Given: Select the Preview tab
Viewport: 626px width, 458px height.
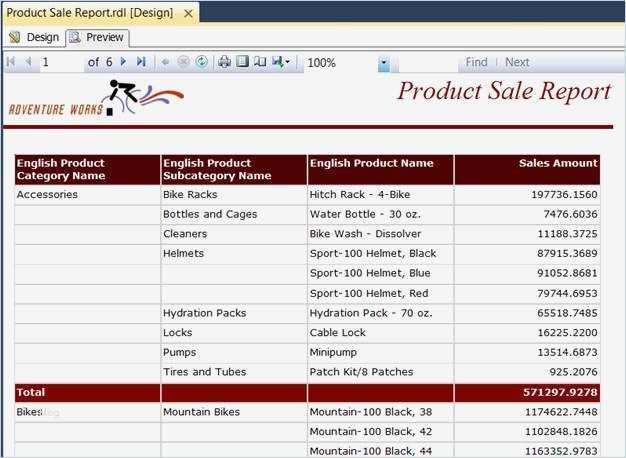Looking at the screenshot, I should pos(97,38).
